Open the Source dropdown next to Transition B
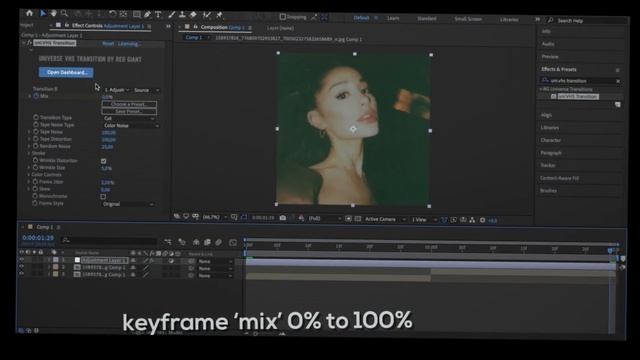This screenshot has height=360, width=640. [147, 90]
